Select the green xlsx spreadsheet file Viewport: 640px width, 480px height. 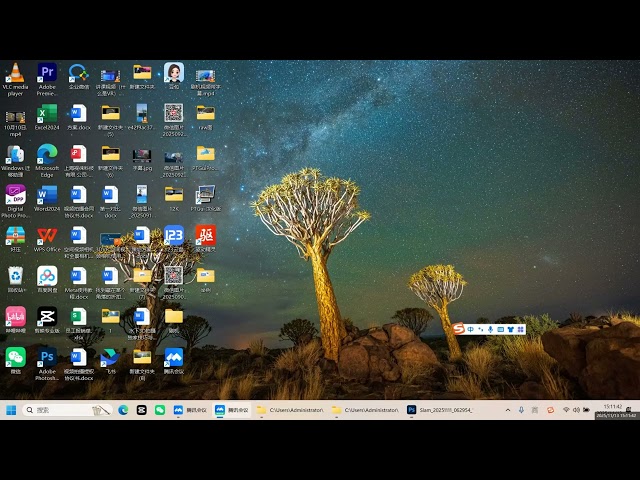pos(78,323)
